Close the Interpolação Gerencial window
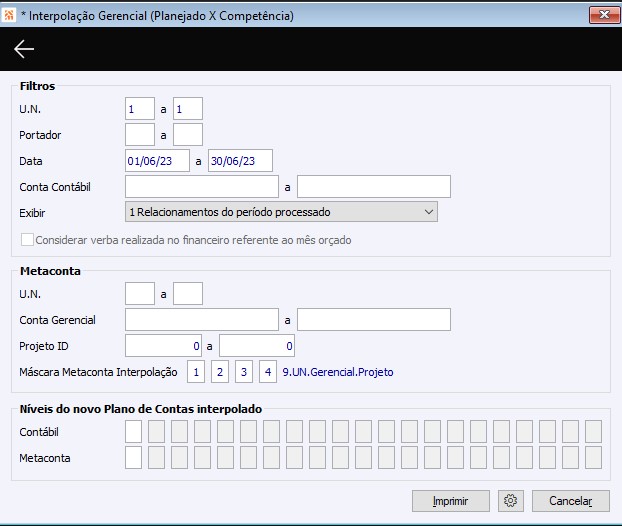Viewport: 622px width, 526px height. 604,15
